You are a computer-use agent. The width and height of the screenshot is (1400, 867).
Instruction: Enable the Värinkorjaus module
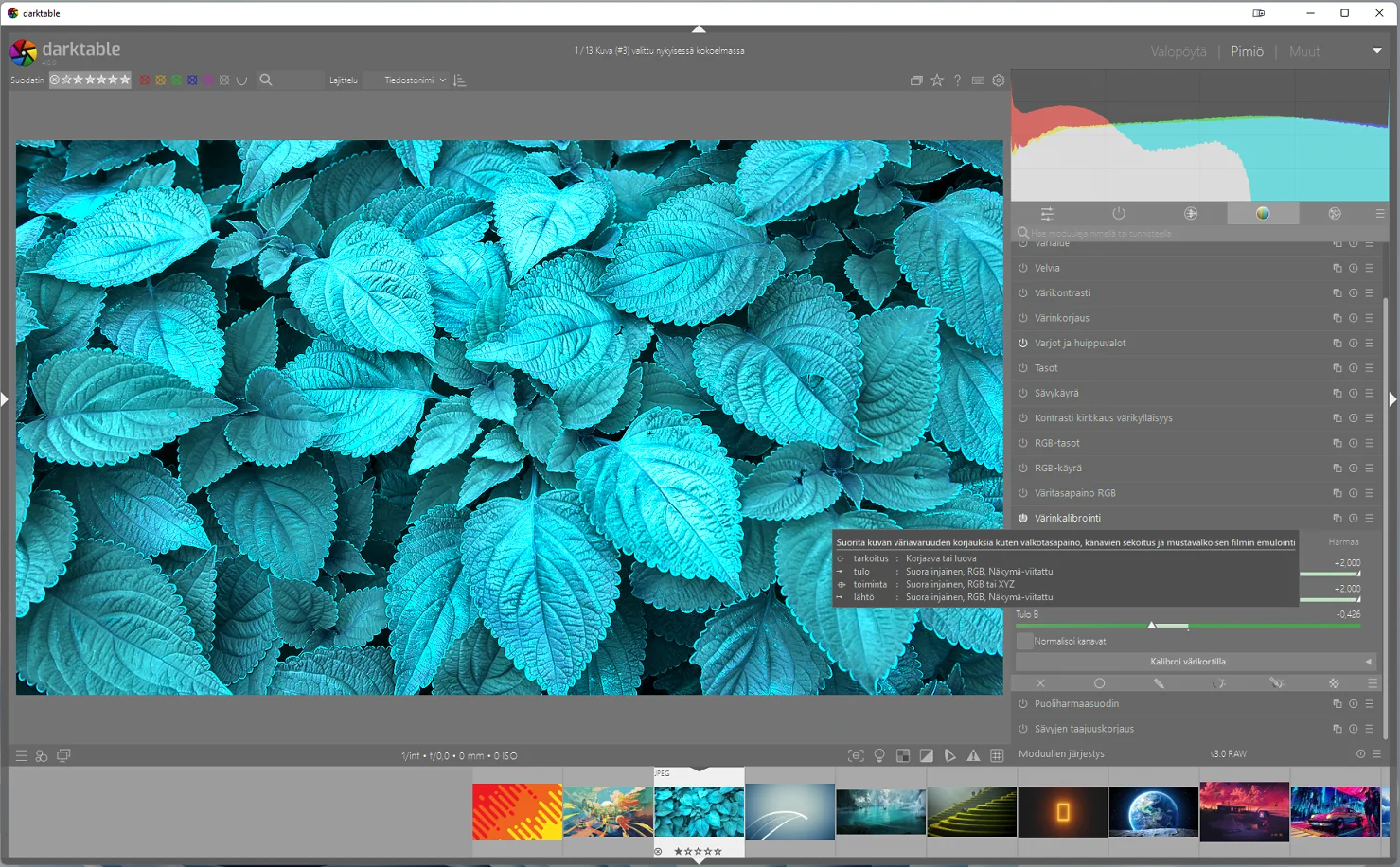point(1023,318)
